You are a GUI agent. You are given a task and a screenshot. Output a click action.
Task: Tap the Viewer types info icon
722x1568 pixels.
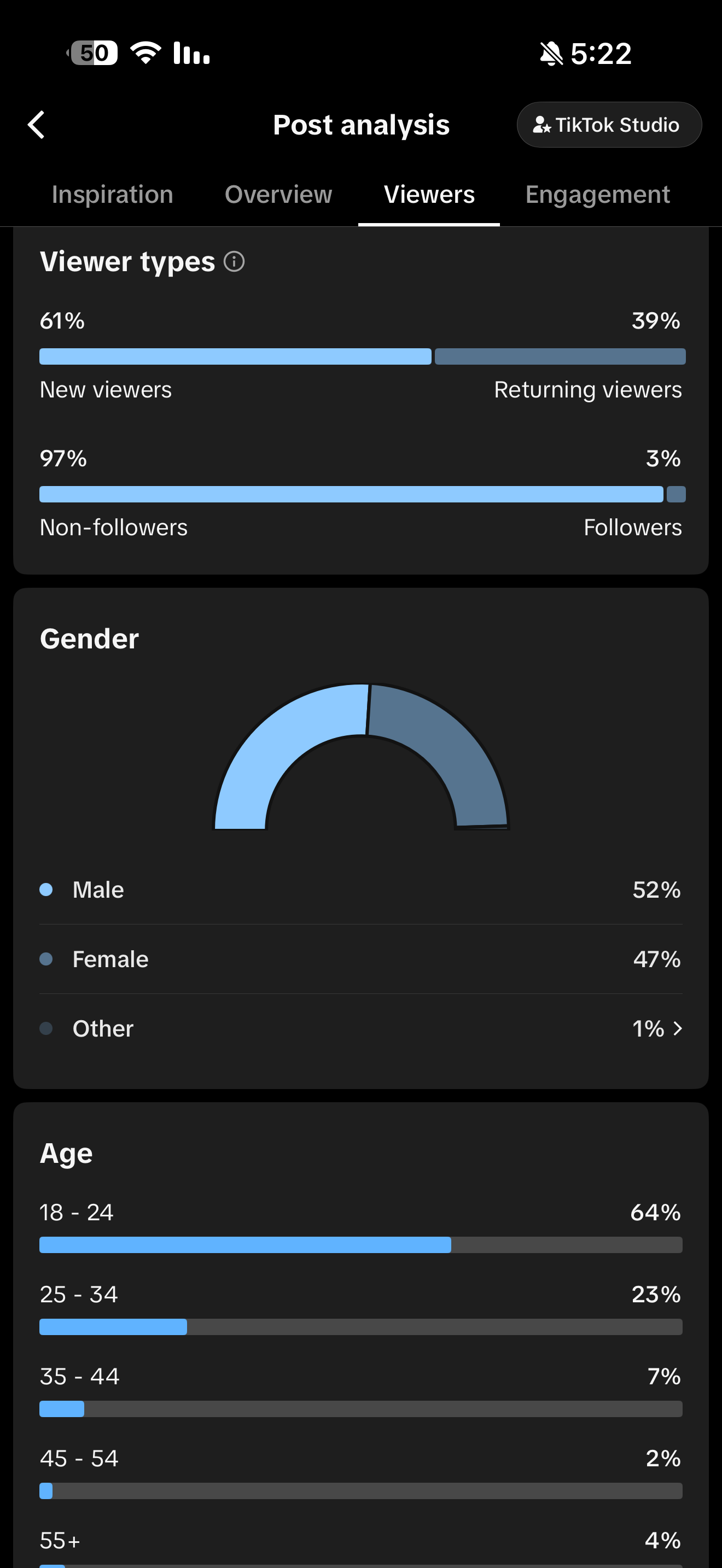[x=234, y=262]
